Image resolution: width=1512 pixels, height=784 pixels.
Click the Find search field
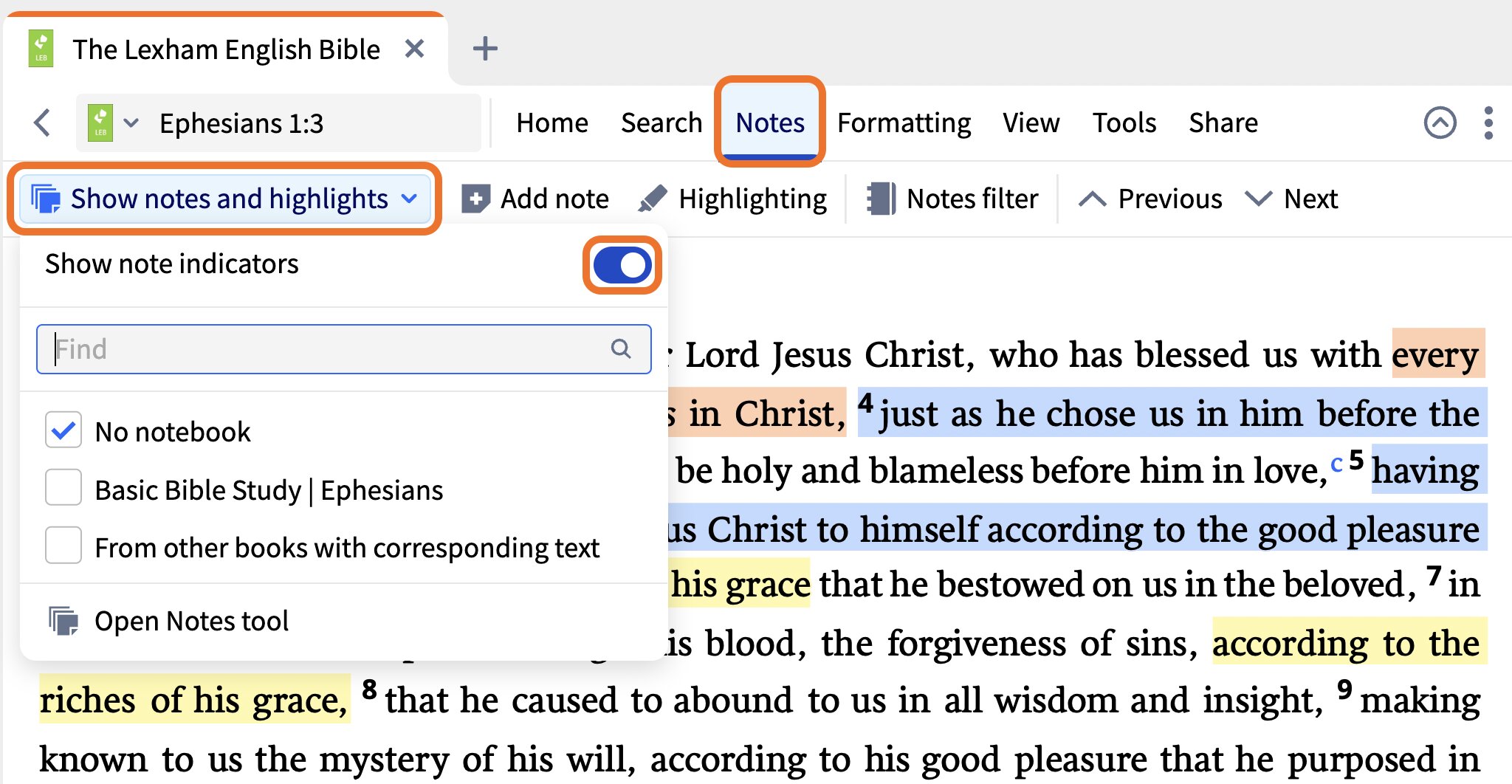(344, 349)
